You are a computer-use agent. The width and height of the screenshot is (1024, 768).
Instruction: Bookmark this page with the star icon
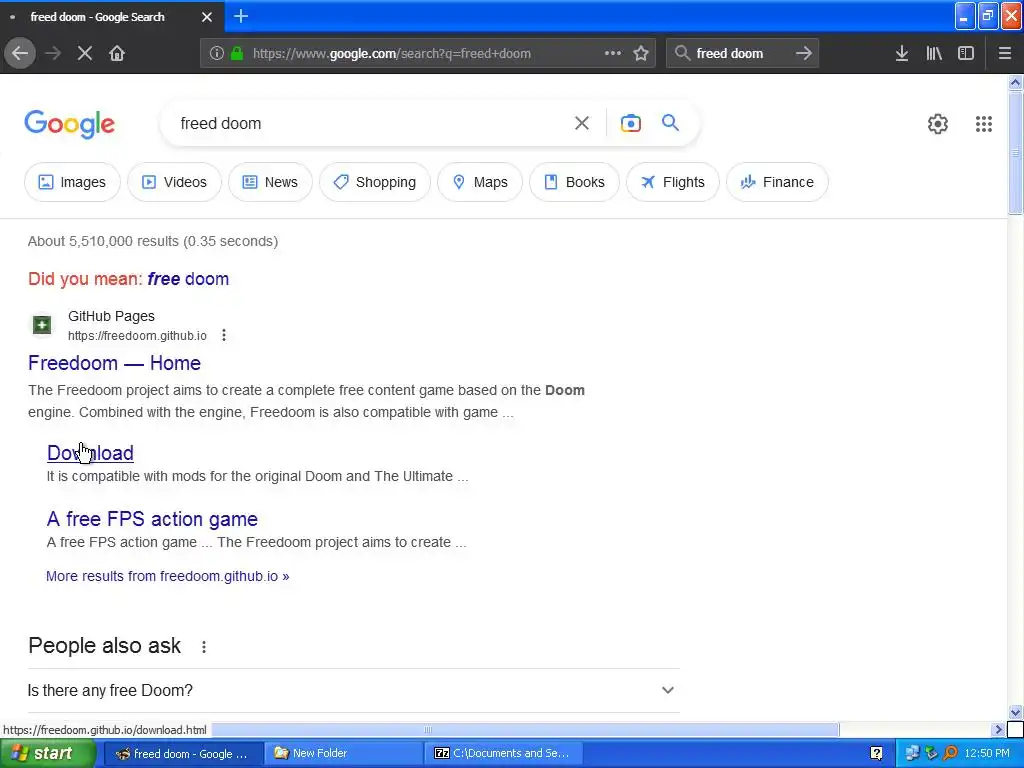coord(641,53)
